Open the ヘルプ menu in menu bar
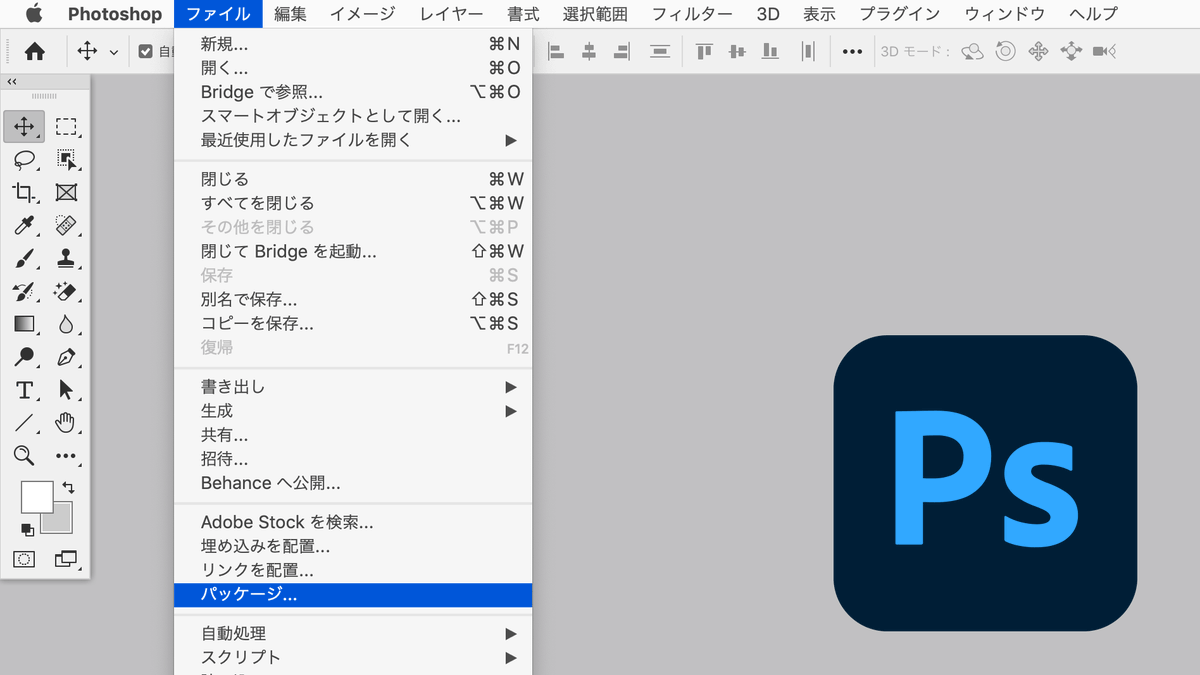This screenshot has width=1200, height=675. click(x=1093, y=14)
